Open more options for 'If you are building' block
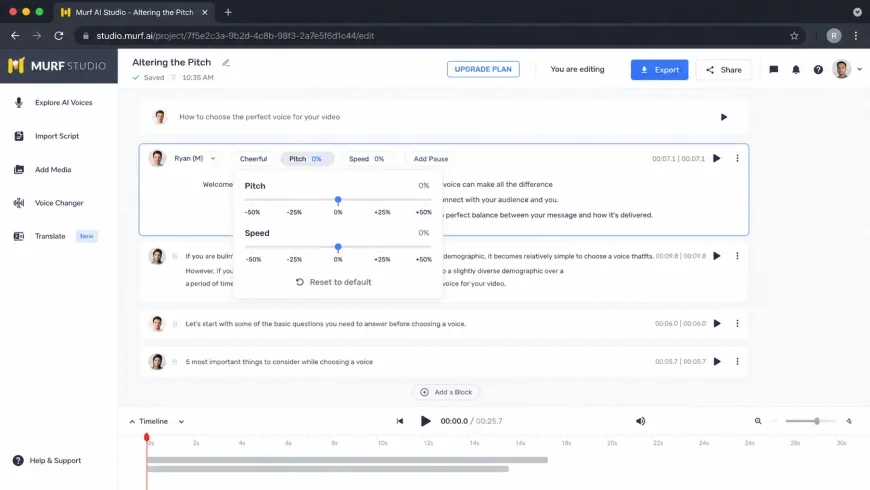Viewport: 870px width, 490px height. [737, 256]
